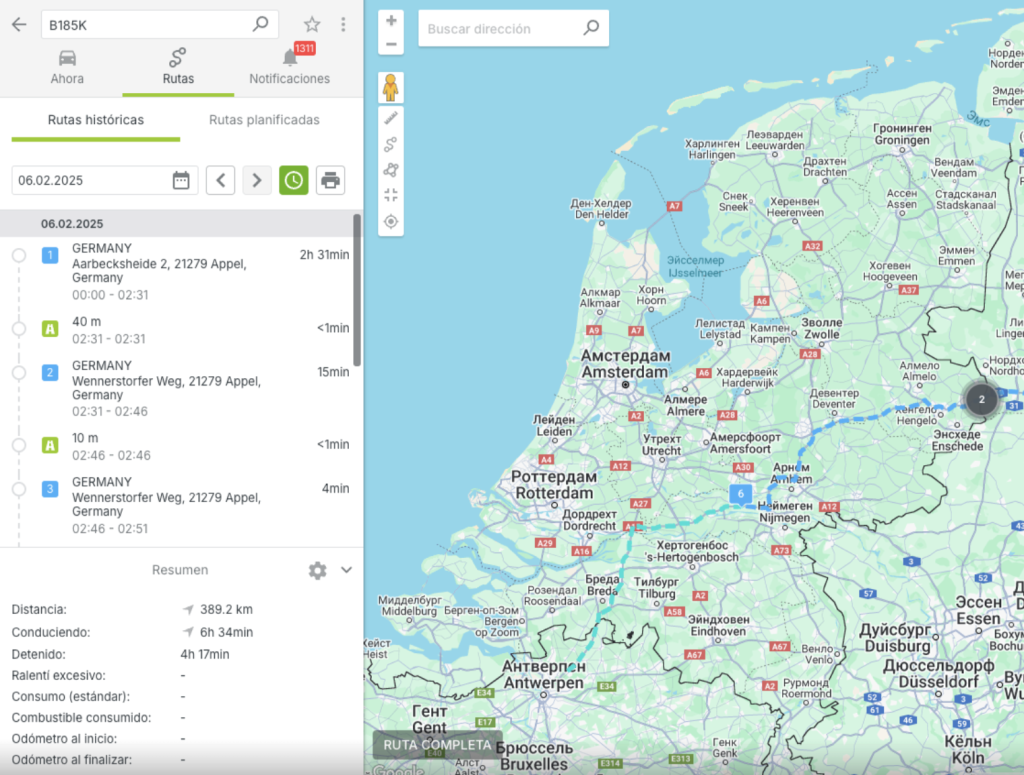Click the route list vertical scrollbar
Screen dimensions: 1024x775
point(357,290)
